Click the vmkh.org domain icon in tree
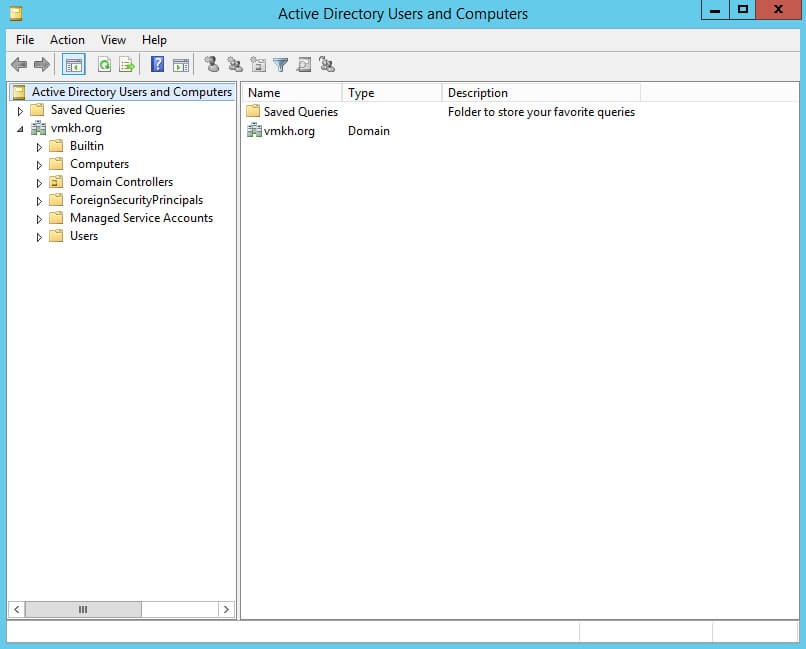 click(39, 128)
